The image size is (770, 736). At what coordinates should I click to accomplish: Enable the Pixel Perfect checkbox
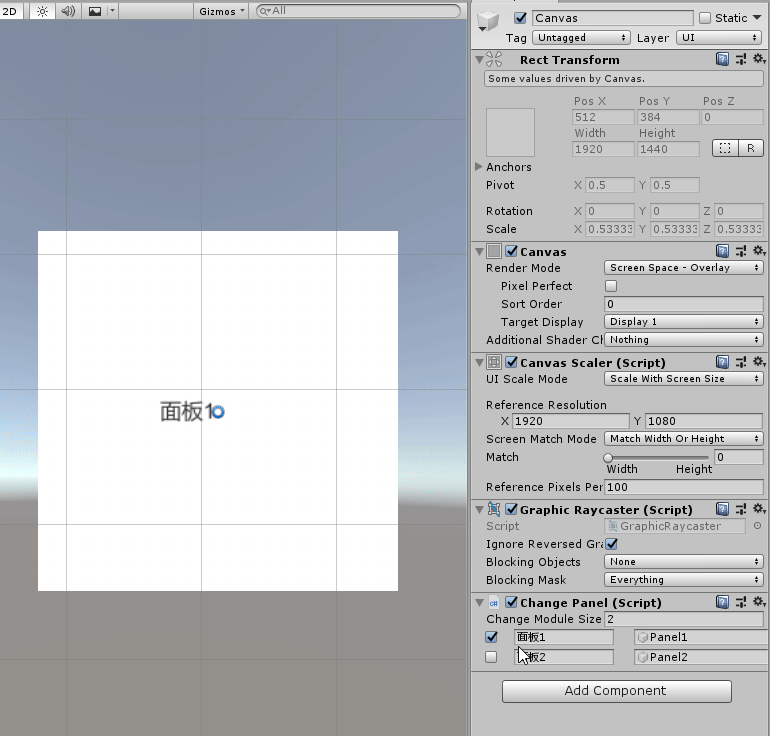(x=611, y=286)
